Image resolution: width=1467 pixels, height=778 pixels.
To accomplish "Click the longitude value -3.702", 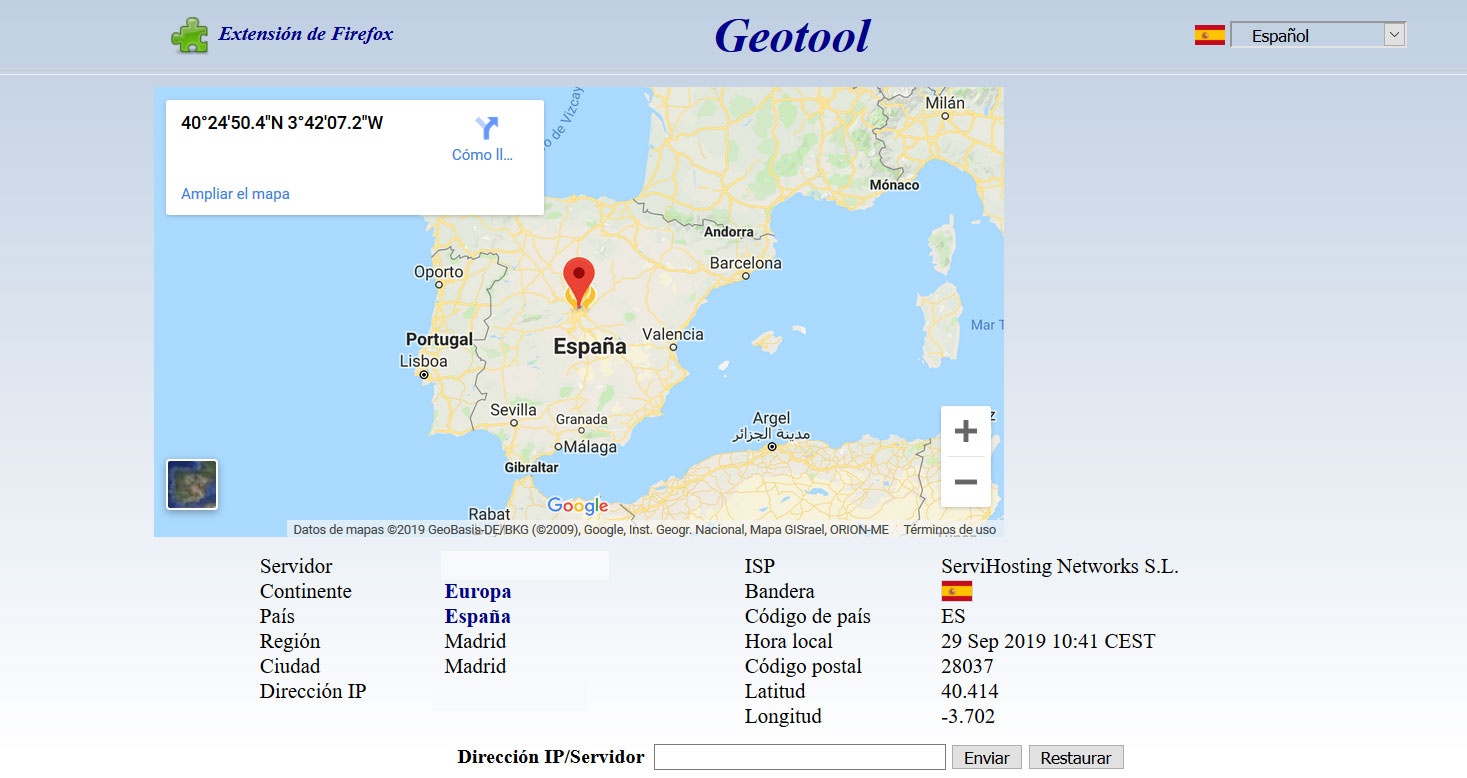I will pos(968,717).
